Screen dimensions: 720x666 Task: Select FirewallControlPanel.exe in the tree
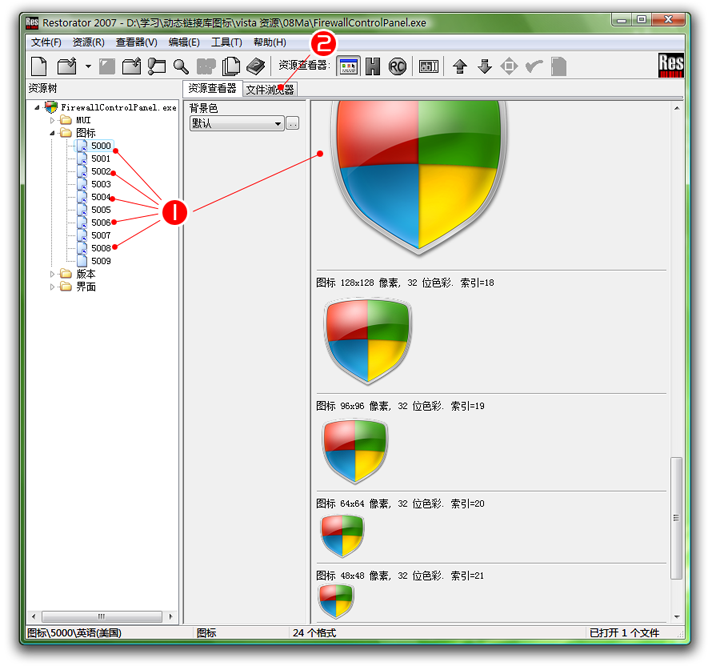click(x=118, y=107)
